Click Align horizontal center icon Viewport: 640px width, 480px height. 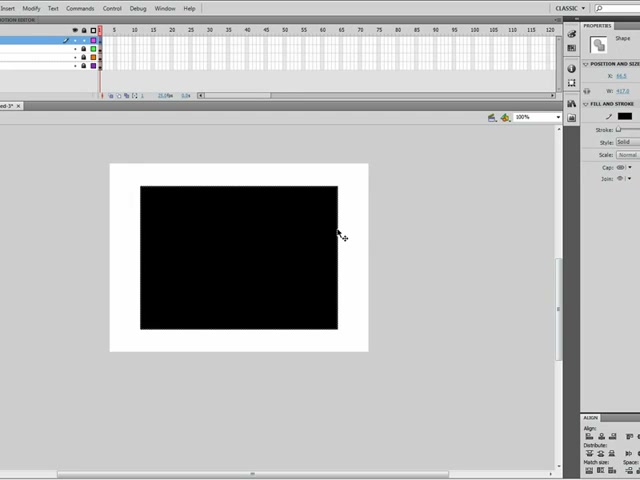tap(601, 436)
